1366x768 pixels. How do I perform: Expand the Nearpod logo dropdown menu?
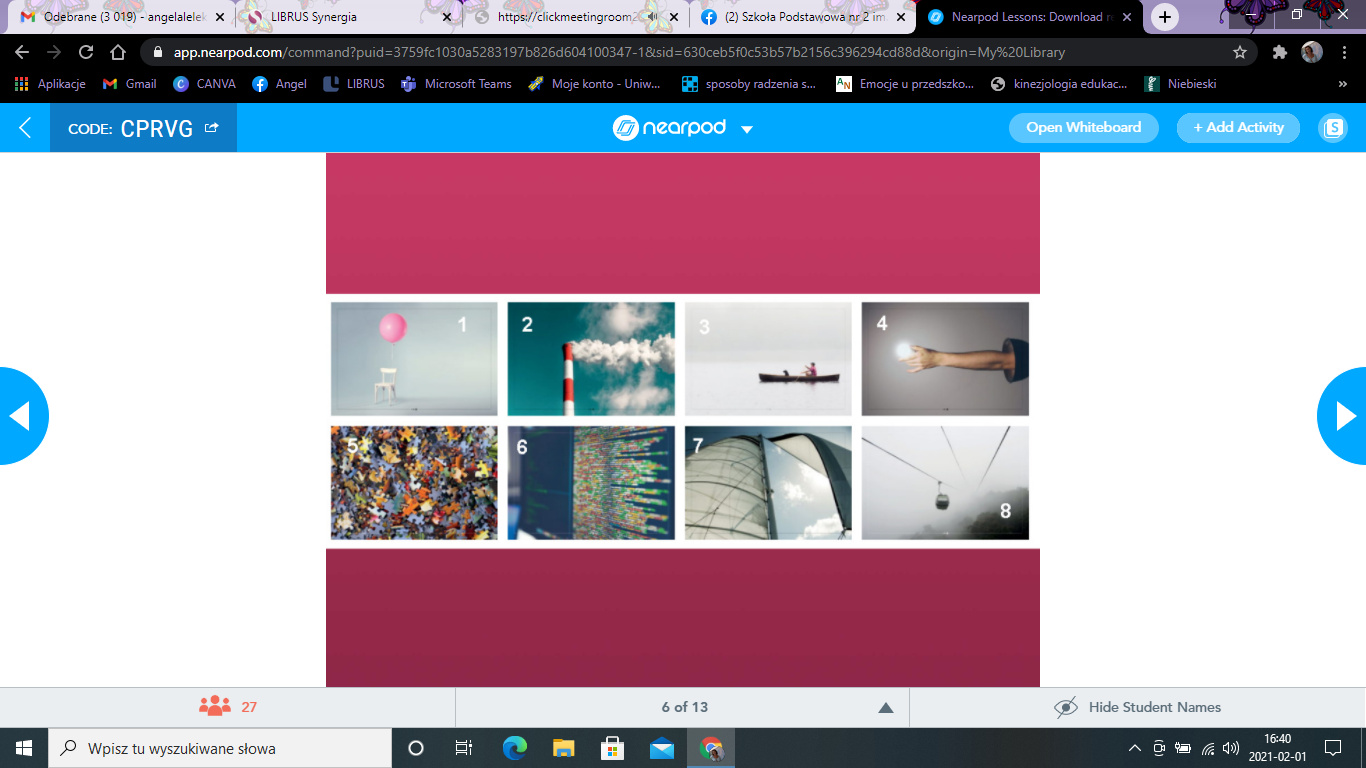(746, 129)
